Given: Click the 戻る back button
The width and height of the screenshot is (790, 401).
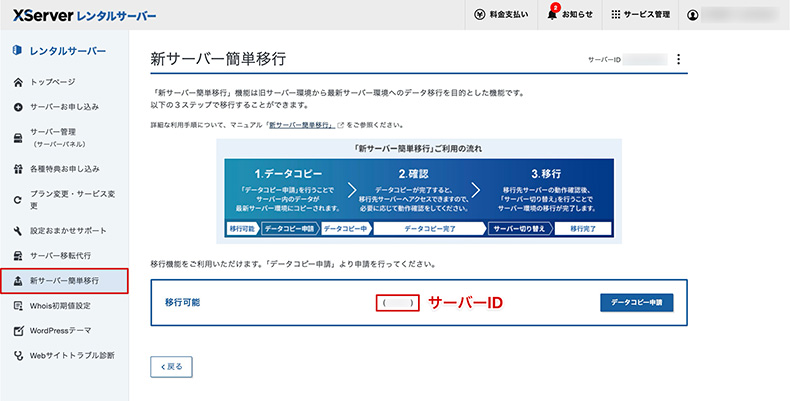Looking at the screenshot, I should pyautogui.click(x=170, y=367).
